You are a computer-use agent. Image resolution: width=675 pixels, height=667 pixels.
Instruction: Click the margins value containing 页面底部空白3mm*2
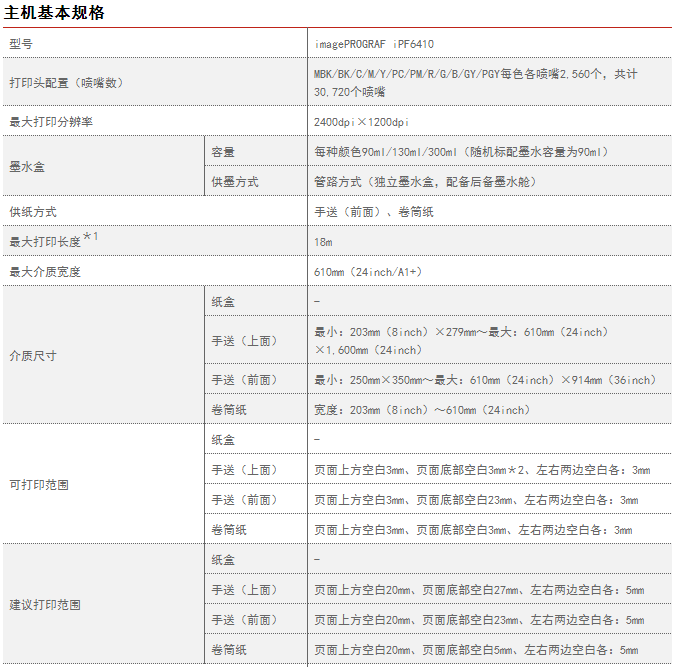[x=482, y=470]
